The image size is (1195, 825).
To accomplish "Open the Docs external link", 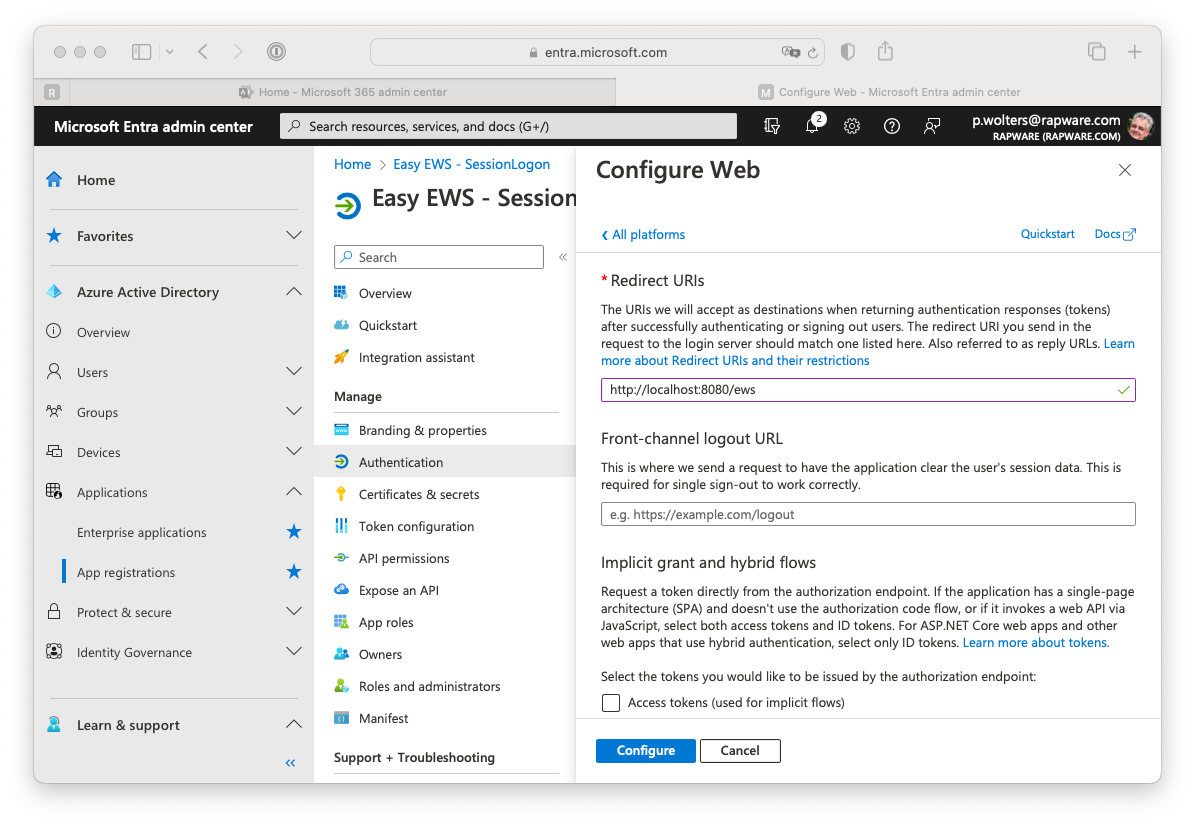I will tap(1115, 234).
